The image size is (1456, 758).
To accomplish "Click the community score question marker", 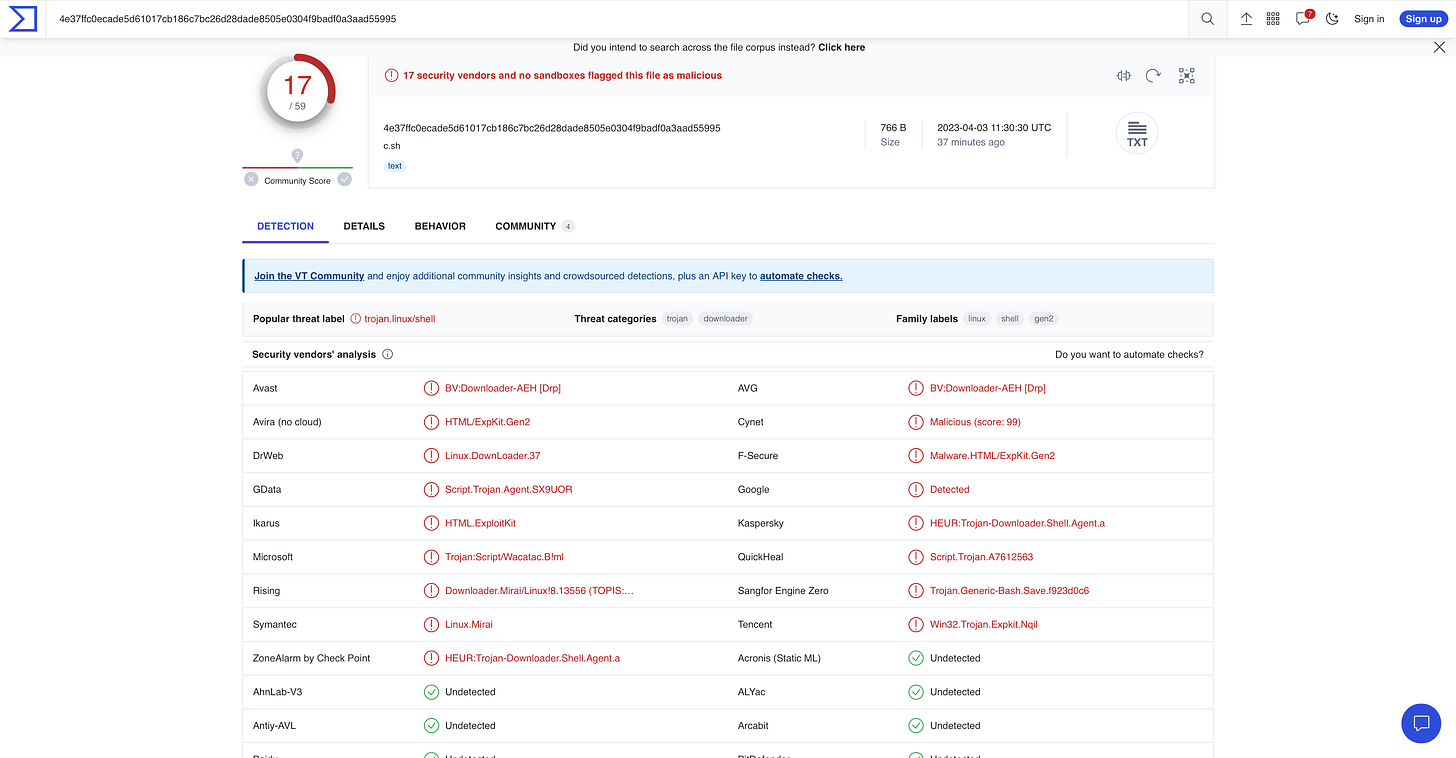I will [x=297, y=155].
